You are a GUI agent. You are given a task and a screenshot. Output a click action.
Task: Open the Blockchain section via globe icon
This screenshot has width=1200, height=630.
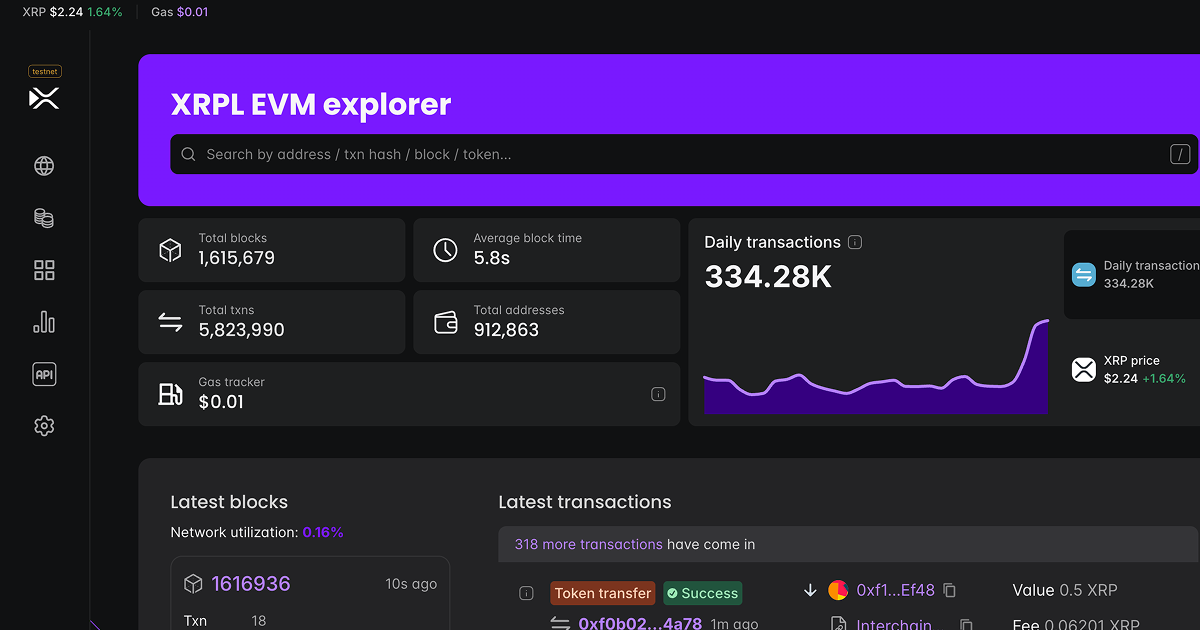coord(44,166)
